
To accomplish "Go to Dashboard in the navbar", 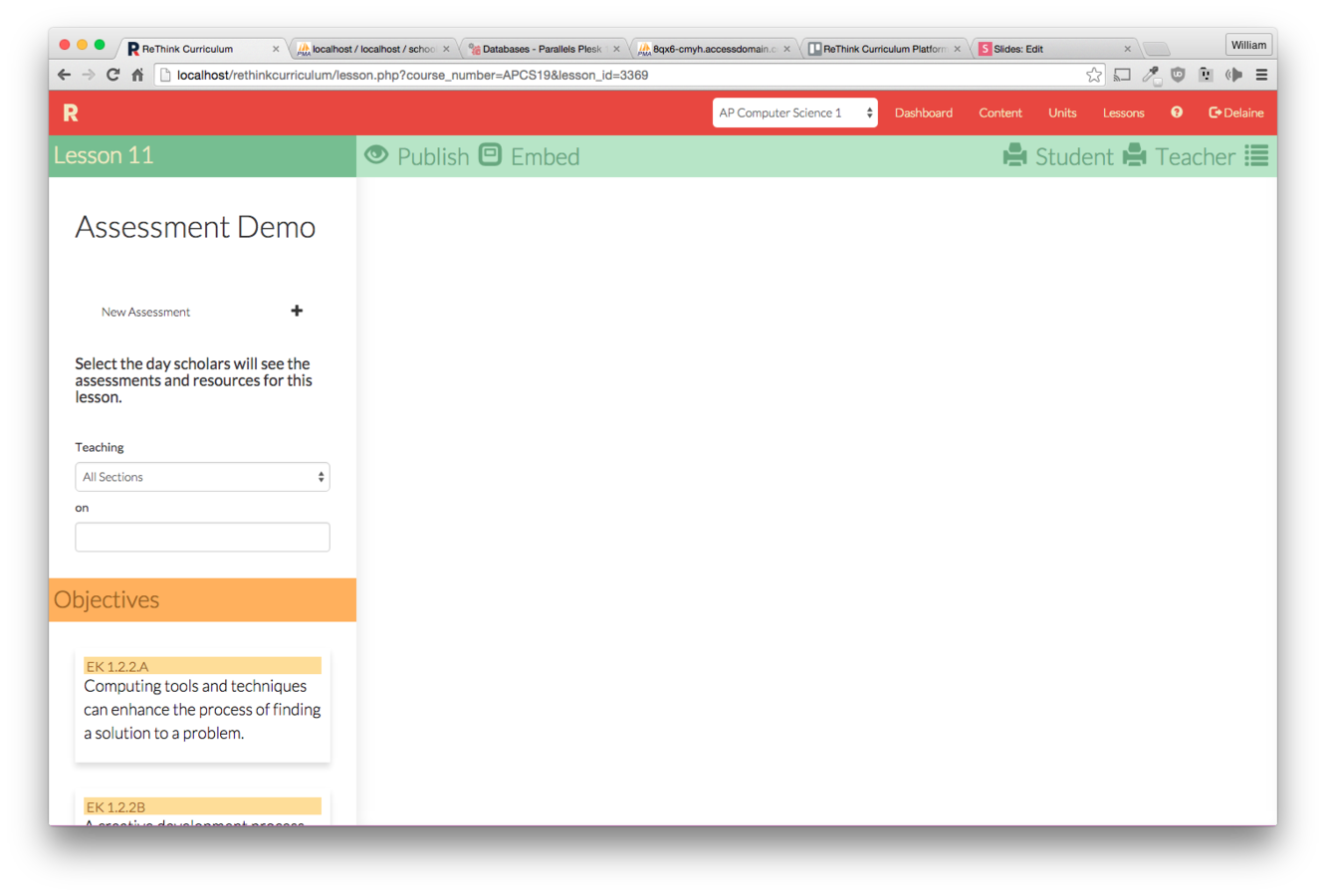I will 924,112.
